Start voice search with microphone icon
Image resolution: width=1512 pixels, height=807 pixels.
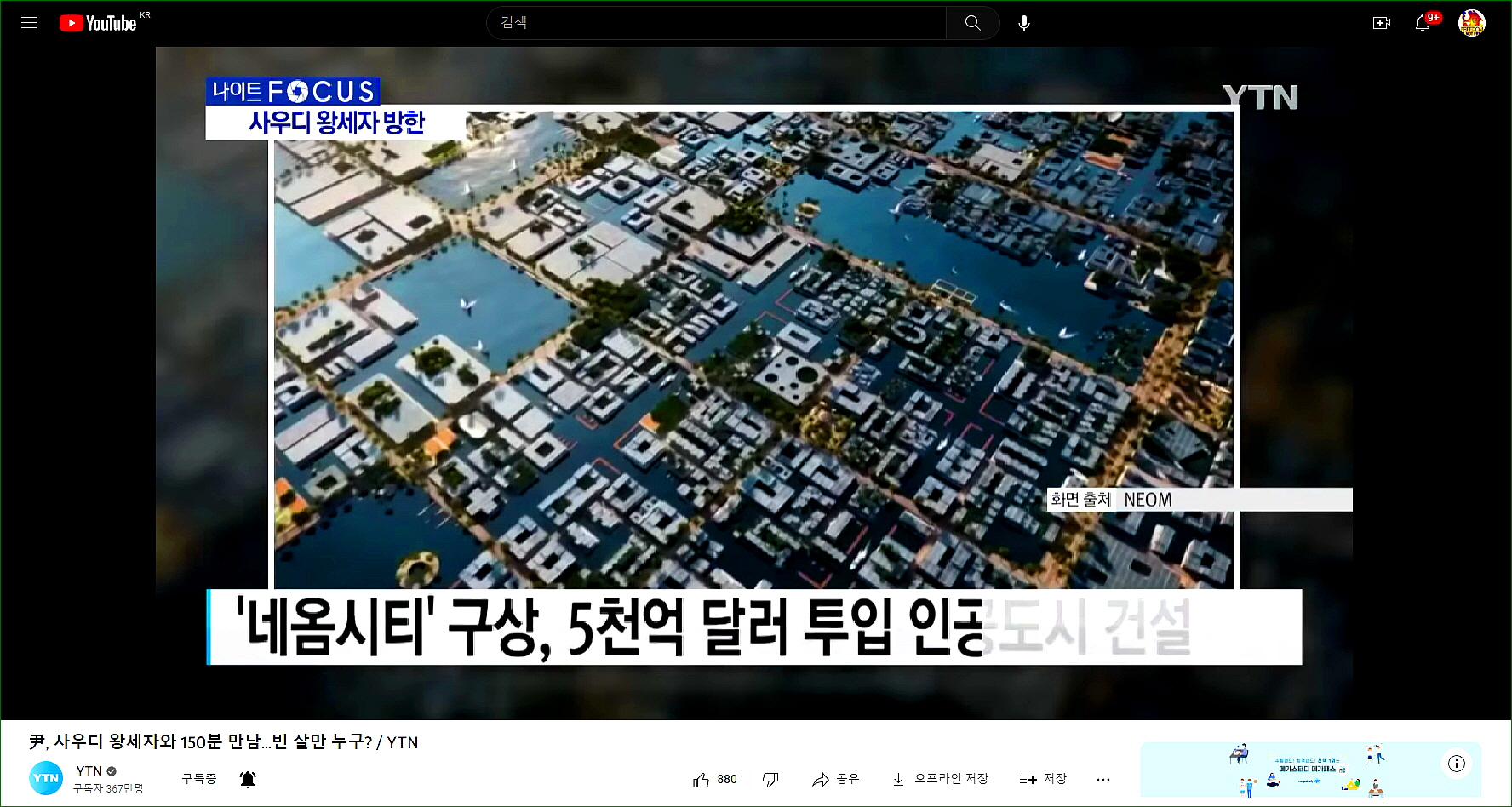pyautogui.click(x=1024, y=23)
